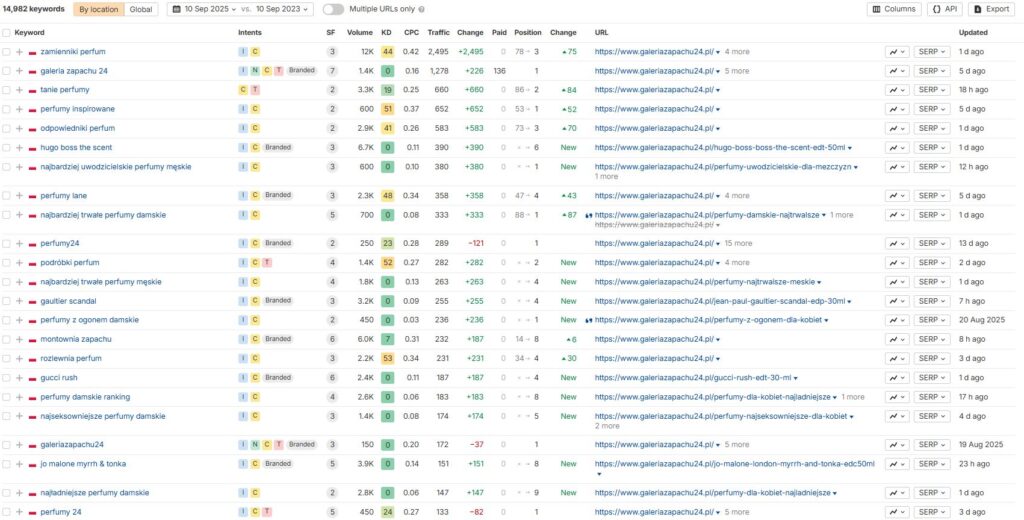Sort by the Traffic column header
Image resolution: width=1024 pixels, height=520 pixels.
click(438, 33)
